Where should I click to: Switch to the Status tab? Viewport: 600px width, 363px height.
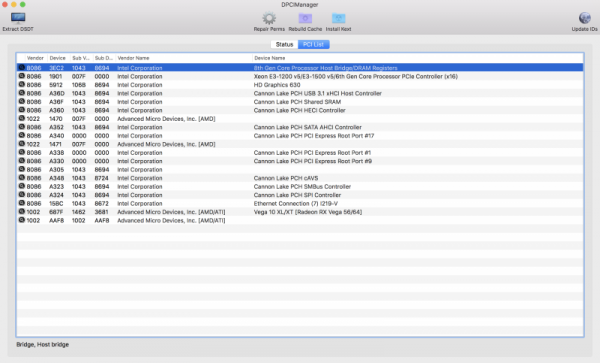[x=284, y=44]
